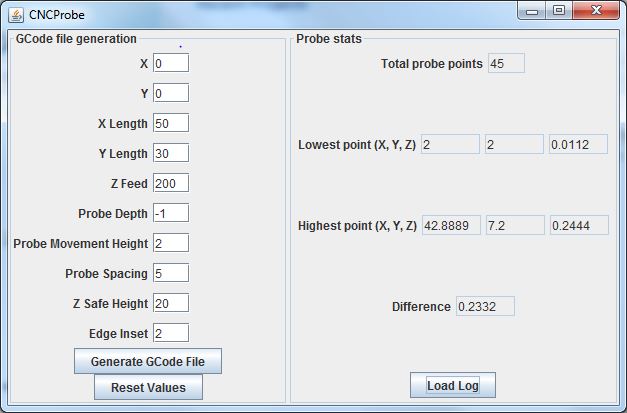Click the Reset Values button

[x=148, y=387]
